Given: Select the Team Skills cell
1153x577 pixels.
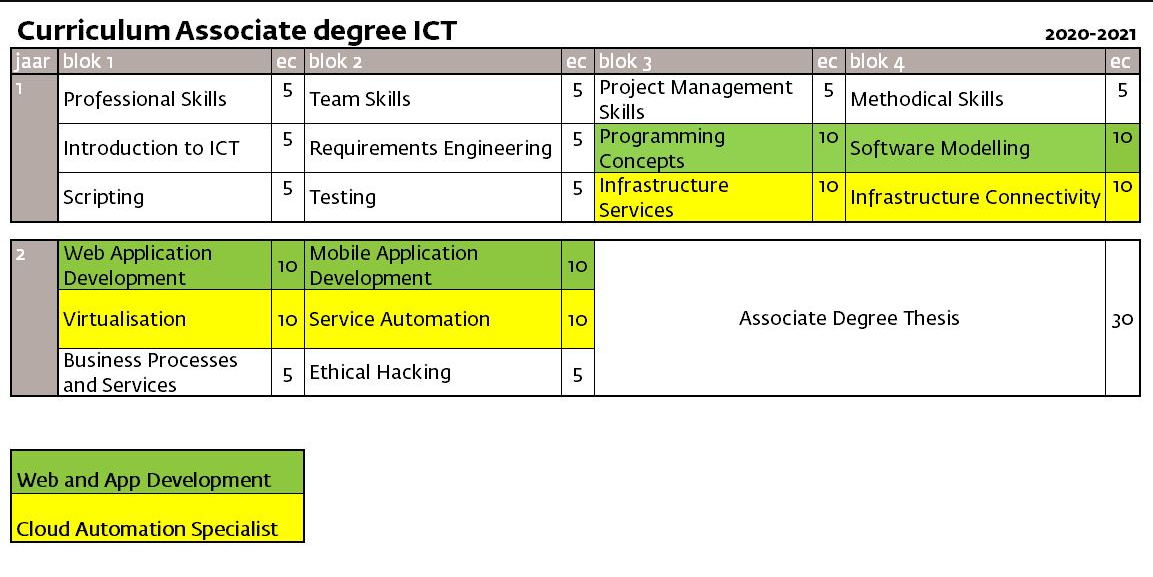Looking at the screenshot, I should click(360, 99).
